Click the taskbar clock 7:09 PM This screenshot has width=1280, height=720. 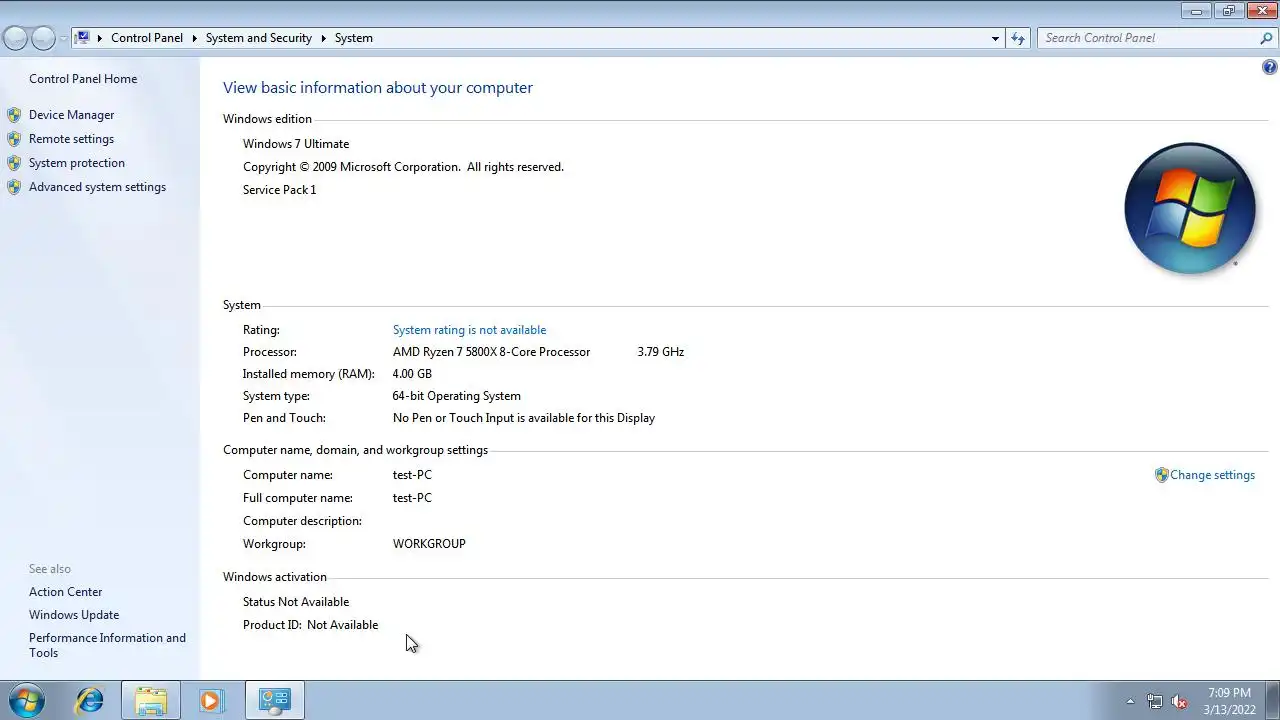(x=1229, y=693)
